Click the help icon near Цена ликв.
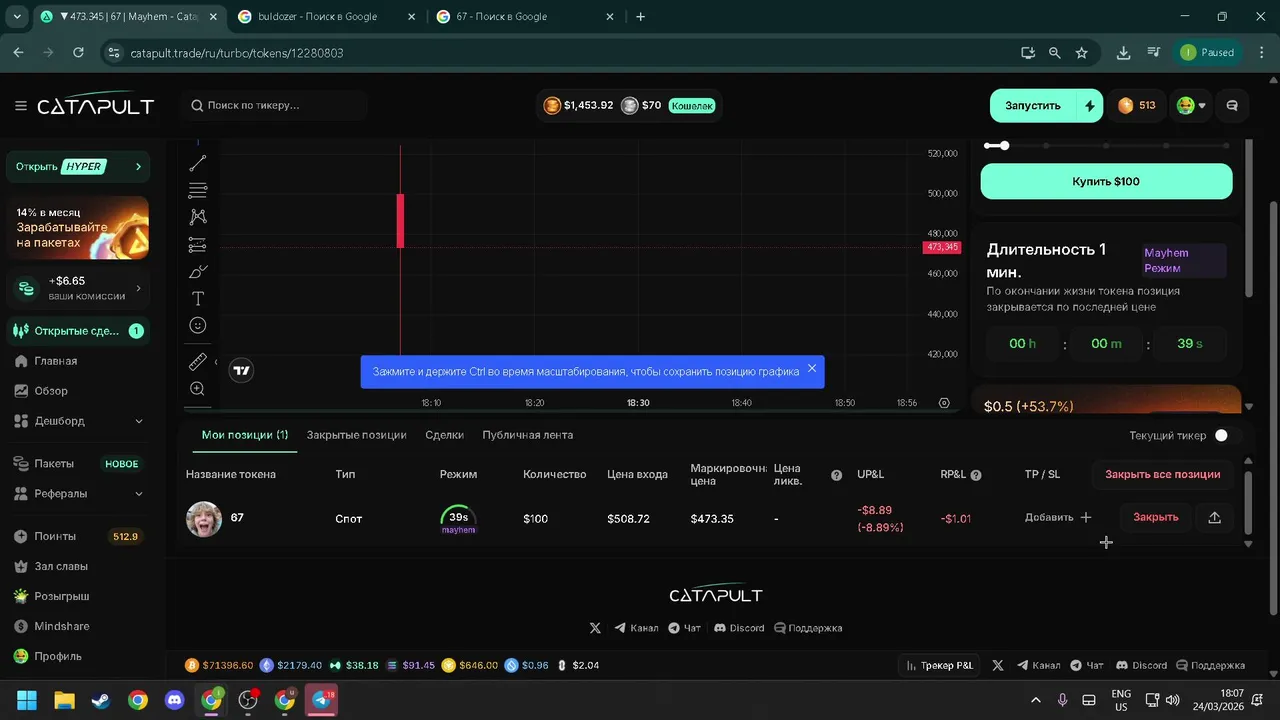 837,475
